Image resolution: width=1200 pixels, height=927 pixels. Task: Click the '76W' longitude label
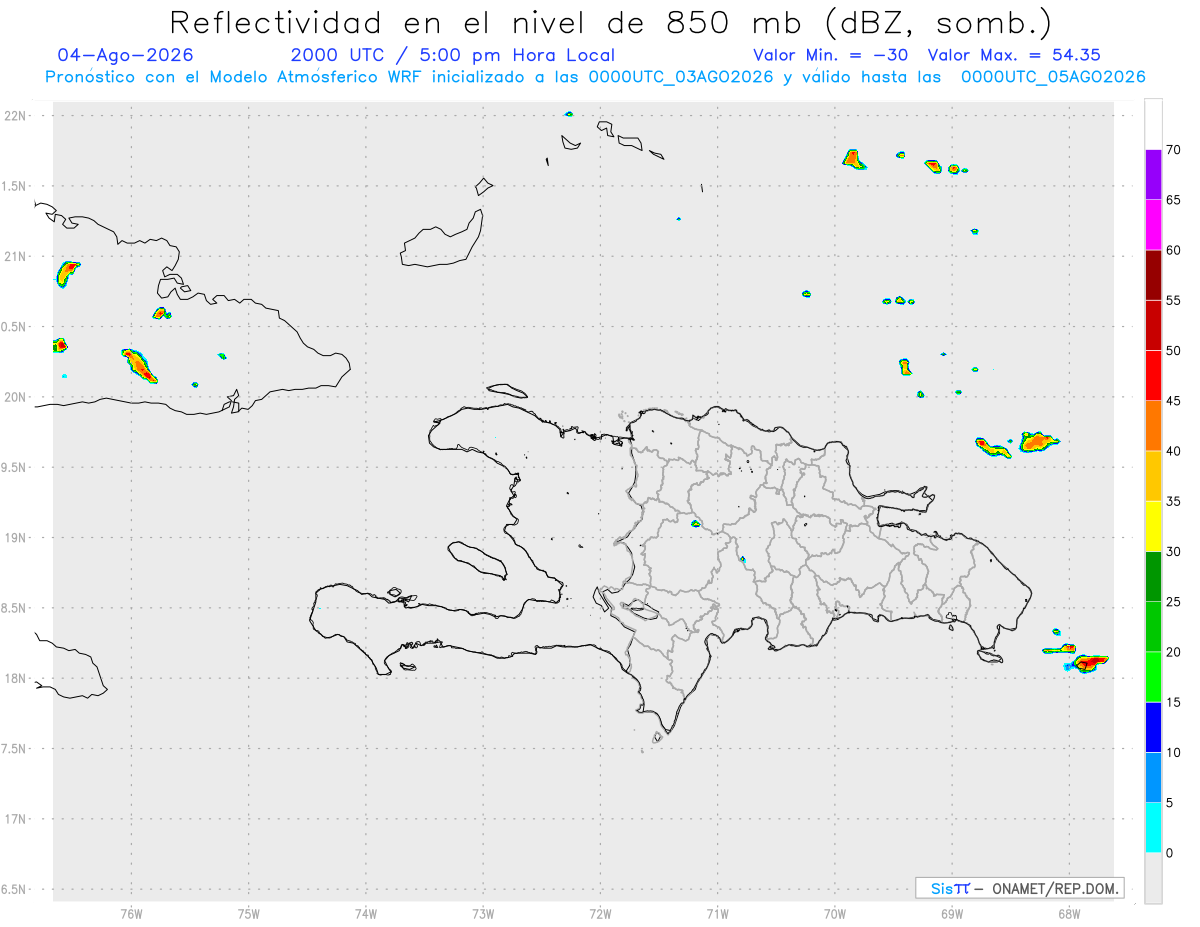(131, 913)
